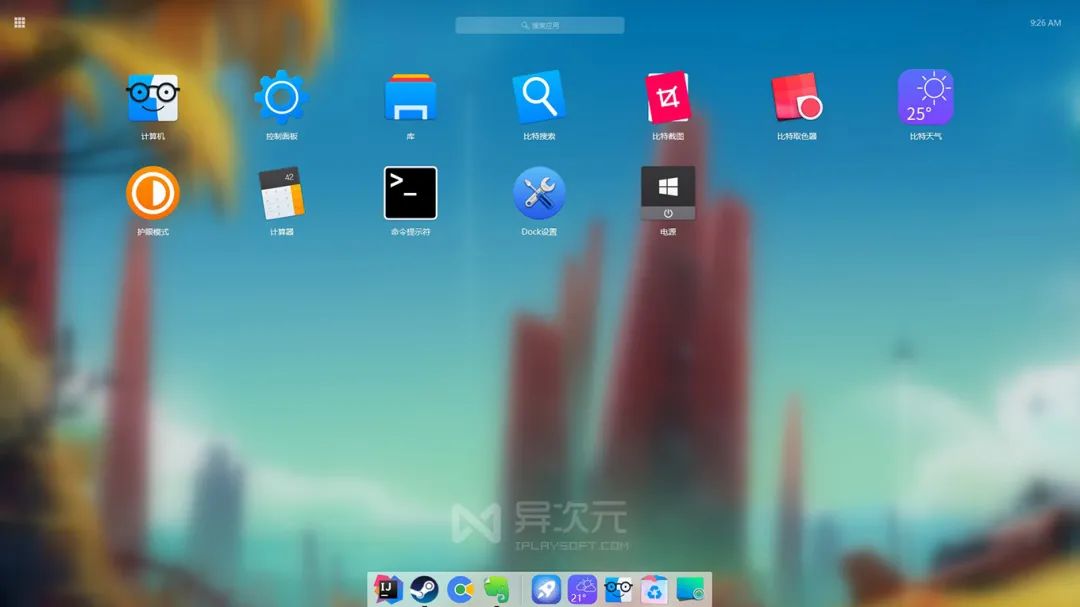Open Steam from the dock
This screenshot has width=1080, height=607.
click(x=424, y=590)
